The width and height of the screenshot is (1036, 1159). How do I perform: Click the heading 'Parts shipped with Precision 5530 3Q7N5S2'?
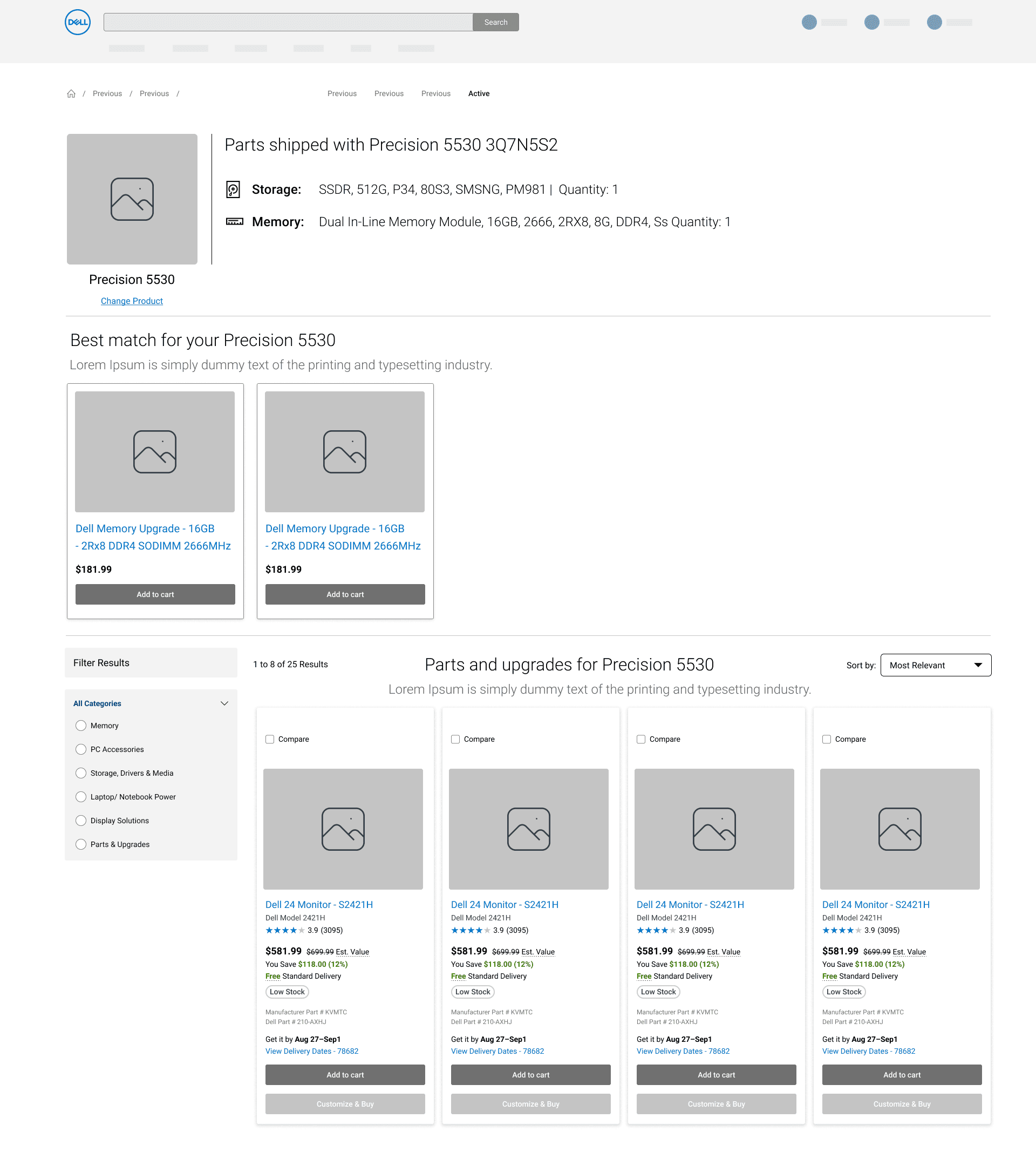(x=392, y=145)
